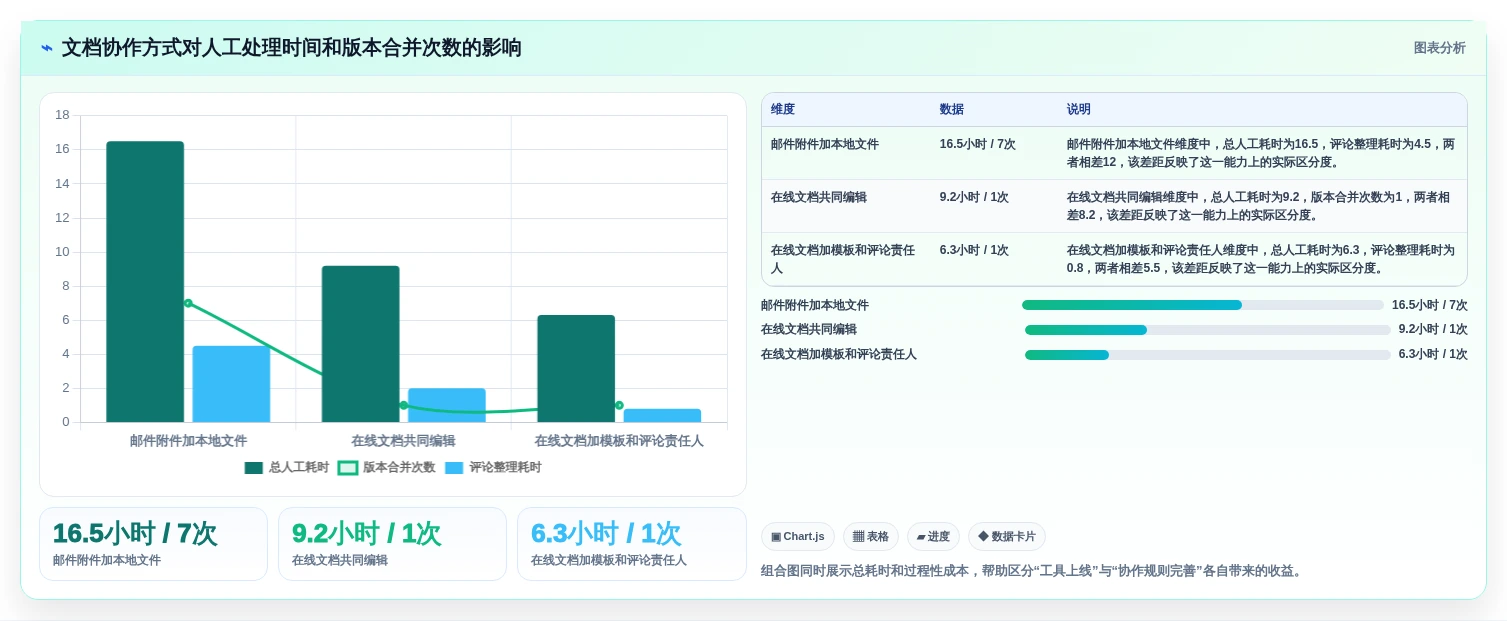Screen dimensions: 1507x621
Task: Click the light blue 评论整理耗时 legend swatch
Action: point(454,468)
